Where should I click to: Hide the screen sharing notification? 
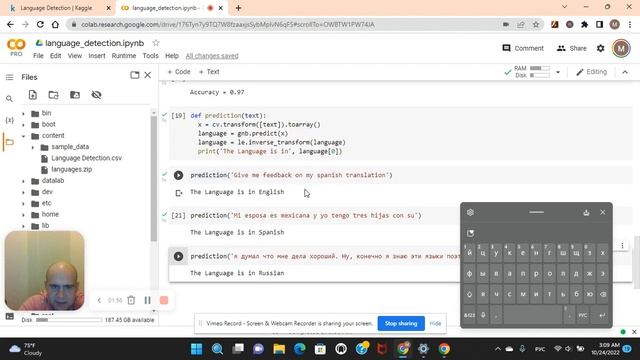436,323
